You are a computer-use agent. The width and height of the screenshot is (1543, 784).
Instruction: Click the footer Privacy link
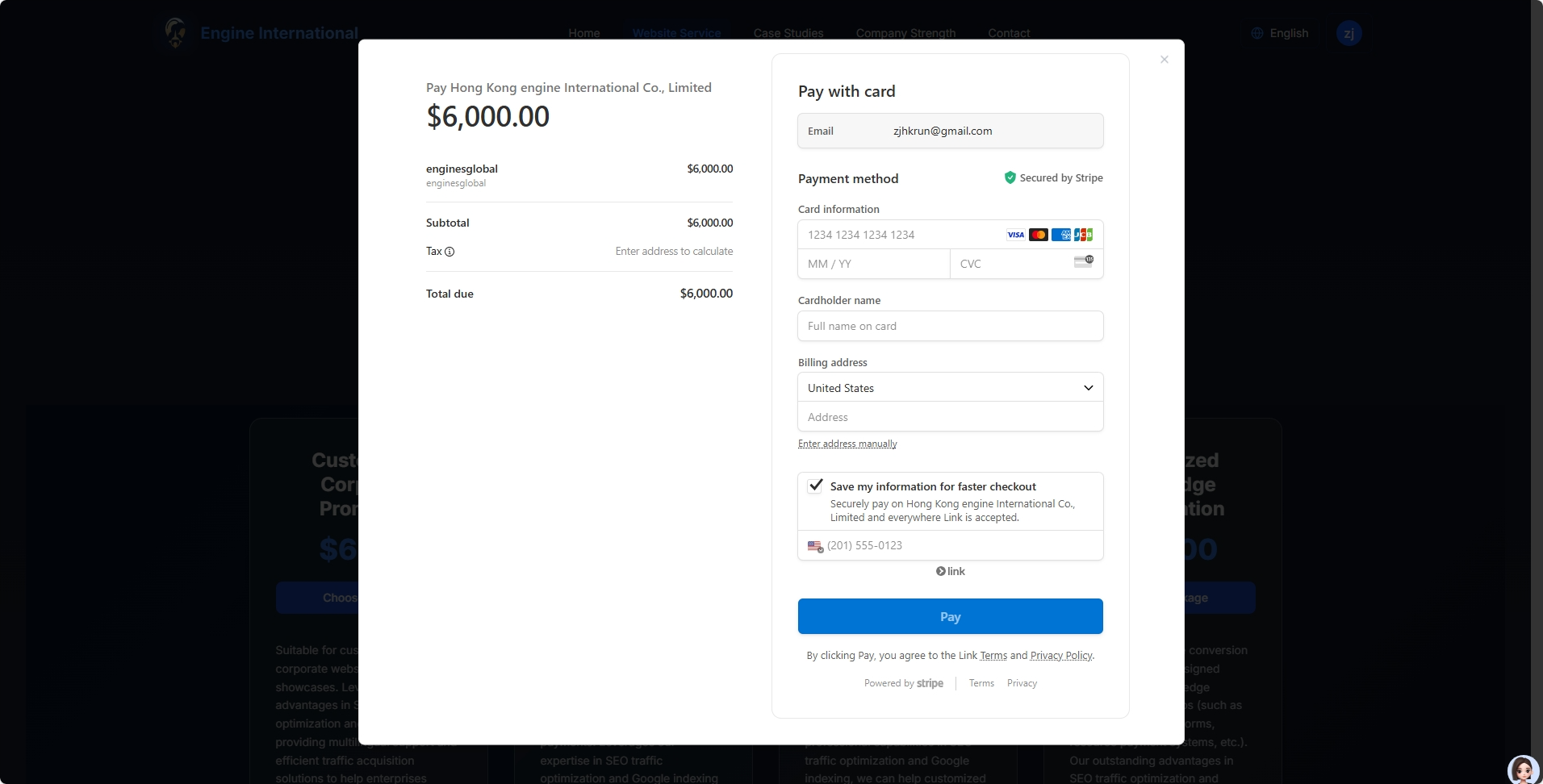[x=1022, y=683]
